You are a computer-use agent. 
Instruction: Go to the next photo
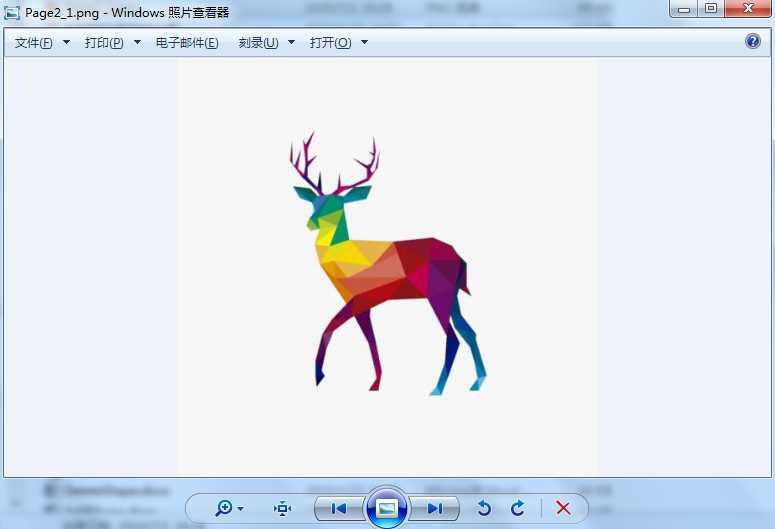[x=434, y=508]
